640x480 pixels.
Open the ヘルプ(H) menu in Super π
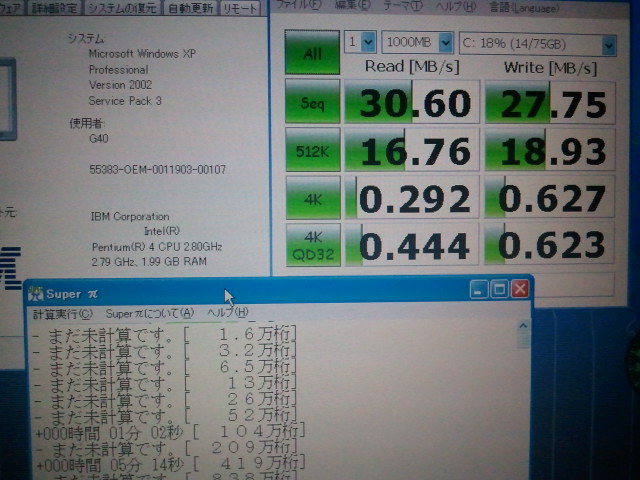tap(227, 313)
